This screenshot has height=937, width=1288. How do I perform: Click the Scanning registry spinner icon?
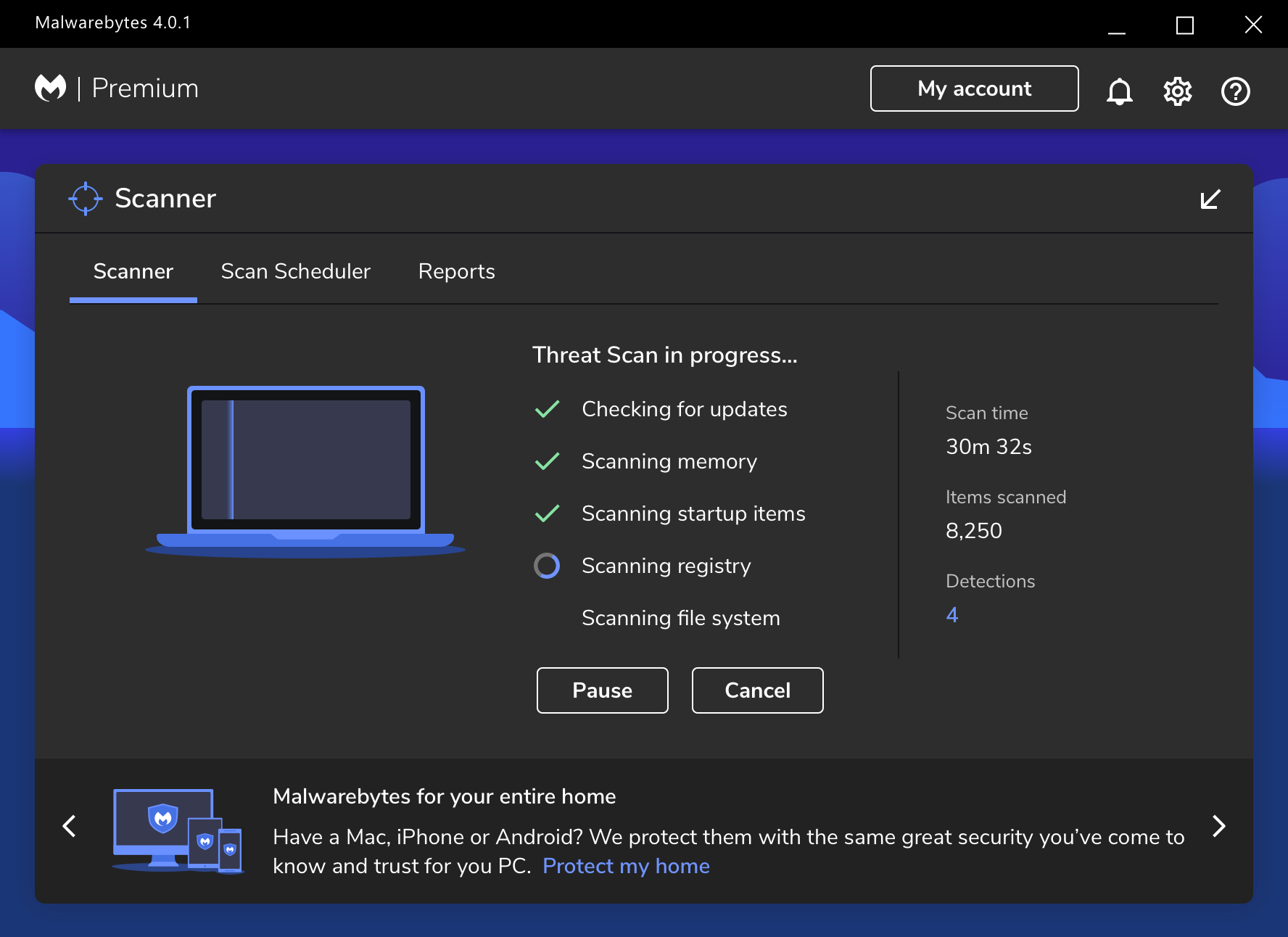pos(547,566)
